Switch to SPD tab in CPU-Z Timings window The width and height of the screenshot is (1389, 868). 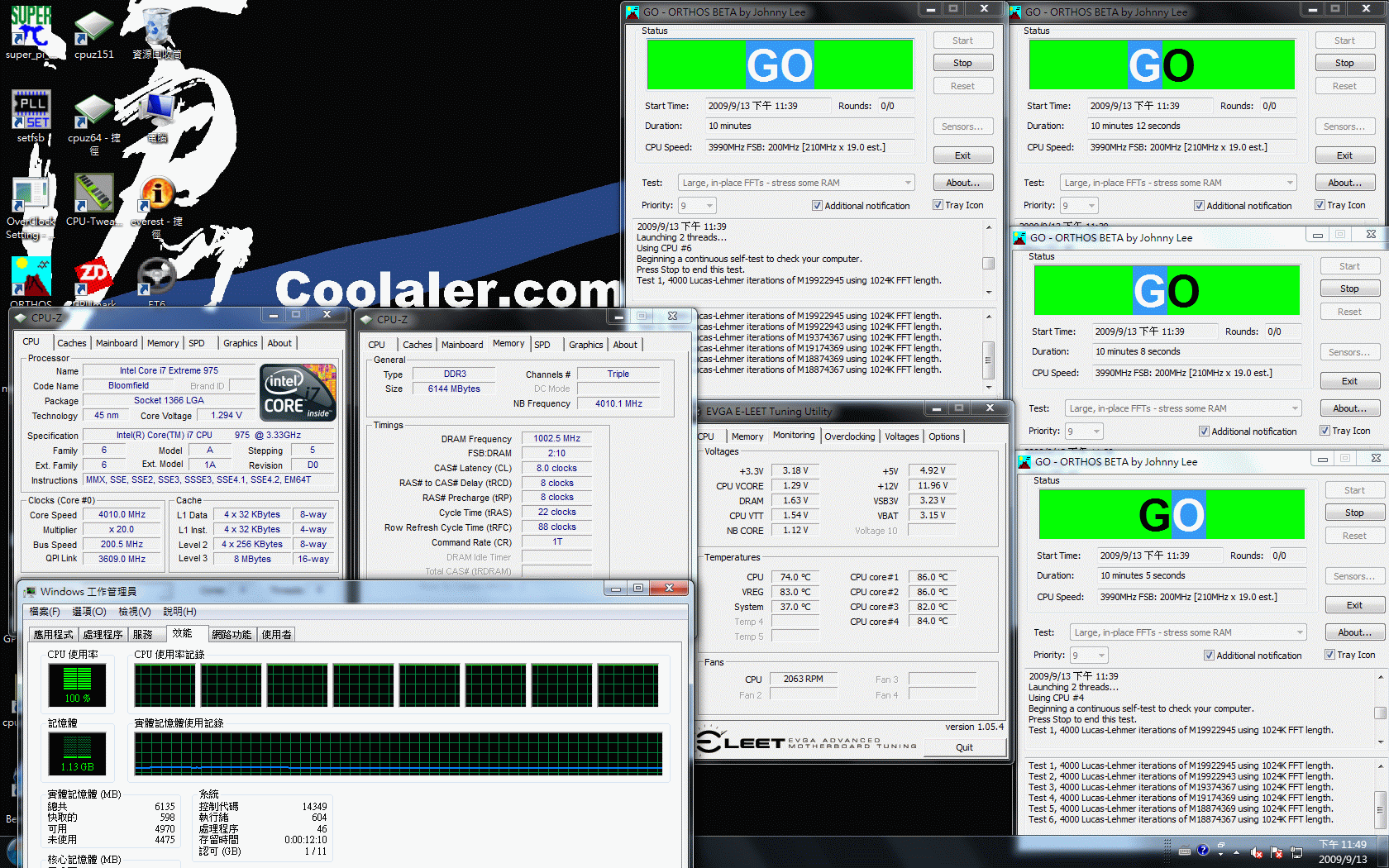(x=542, y=345)
